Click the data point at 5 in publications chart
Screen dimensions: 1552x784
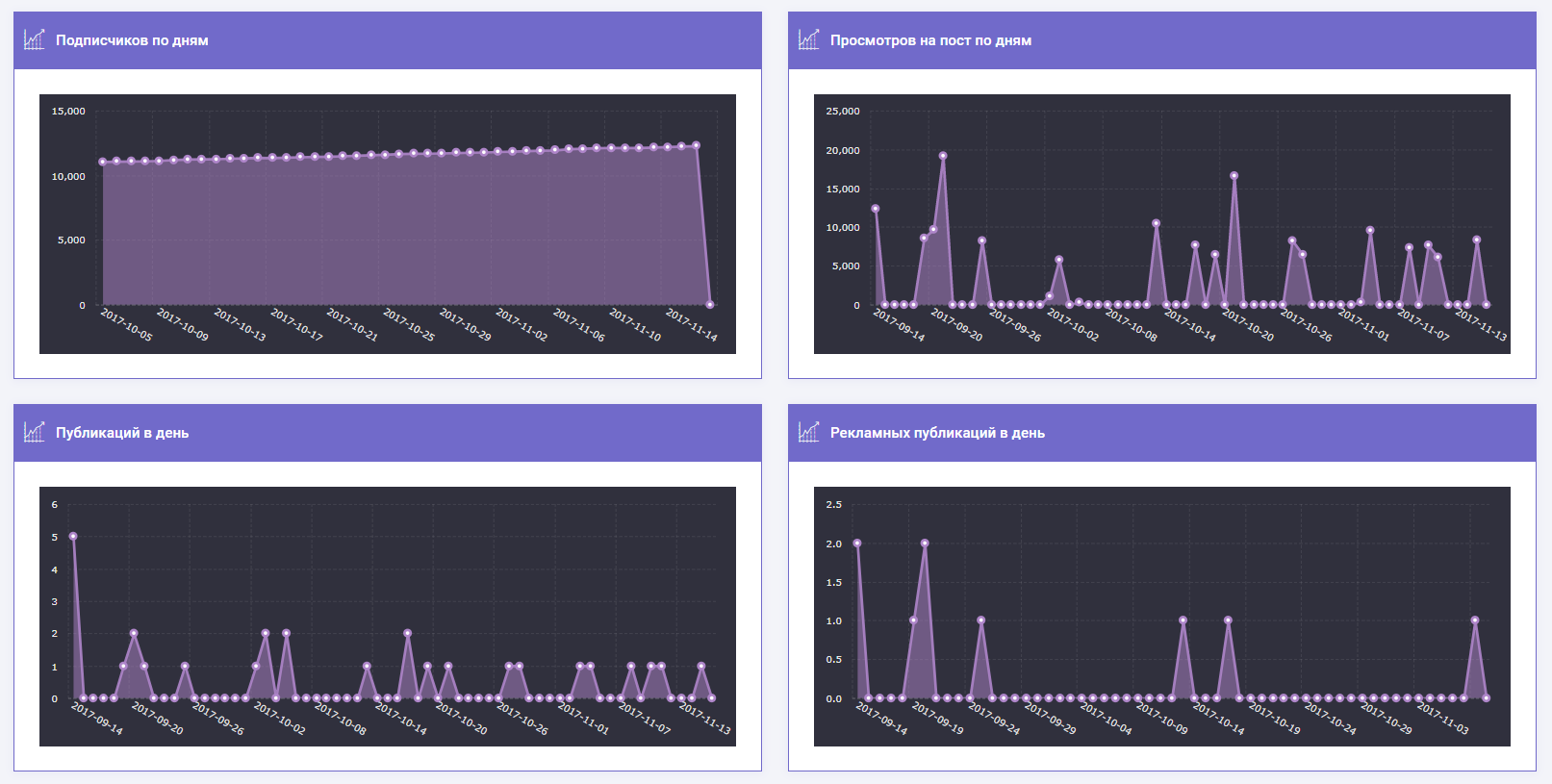pyautogui.click(x=73, y=537)
